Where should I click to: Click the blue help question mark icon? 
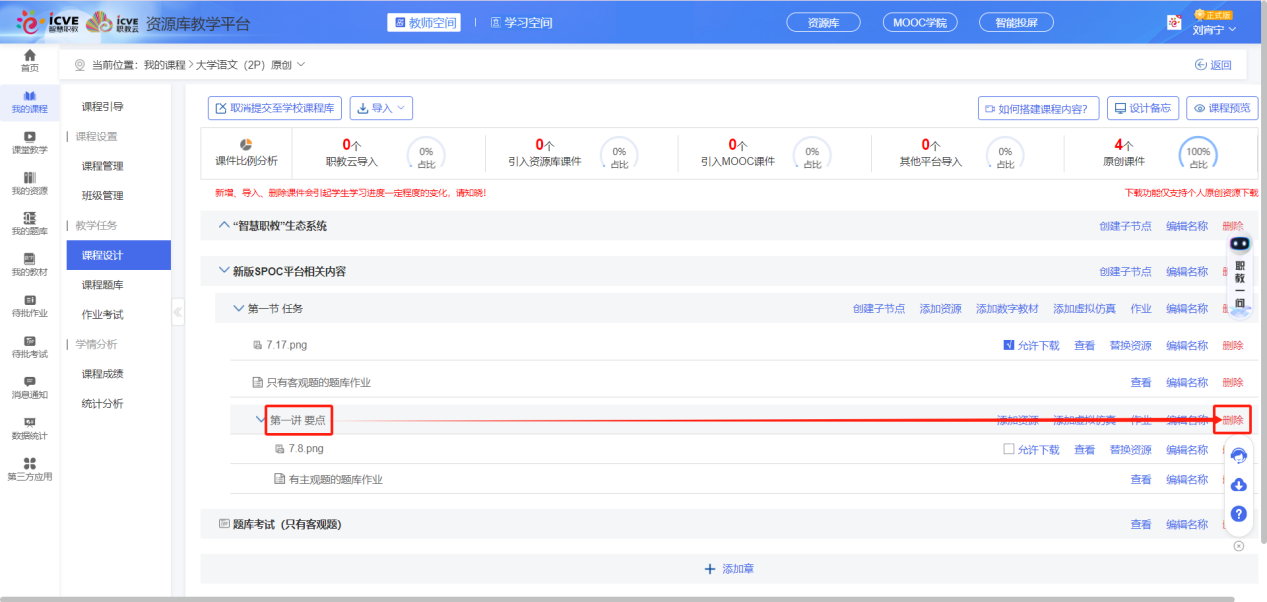[x=1238, y=514]
